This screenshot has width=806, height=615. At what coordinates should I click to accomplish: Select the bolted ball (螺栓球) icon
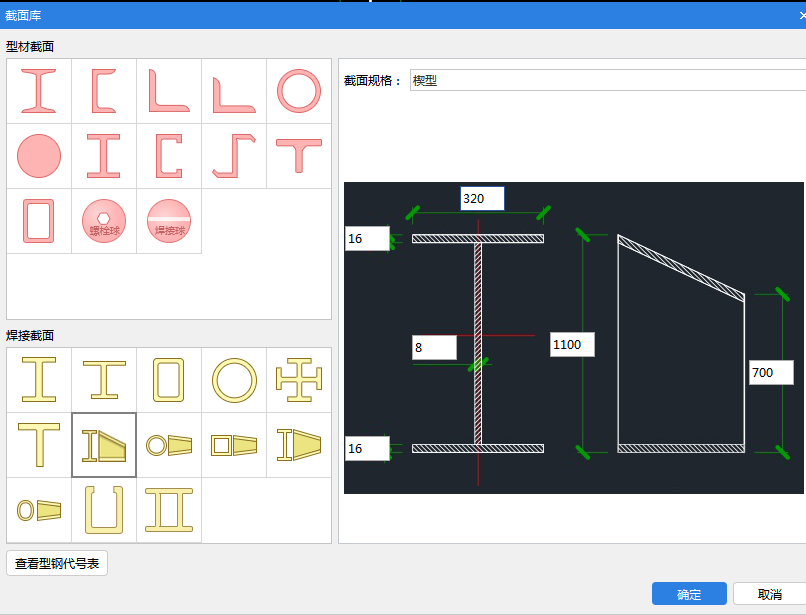[104, 221]
